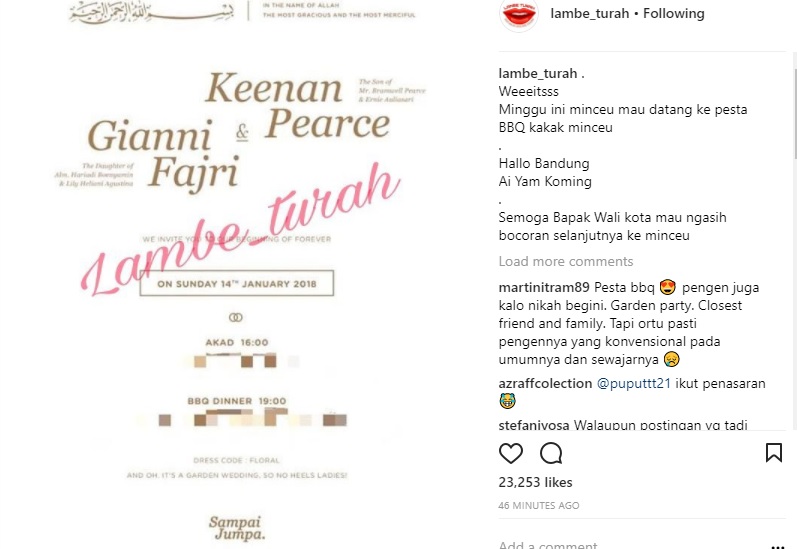Like the post with the heart icon

511,453
